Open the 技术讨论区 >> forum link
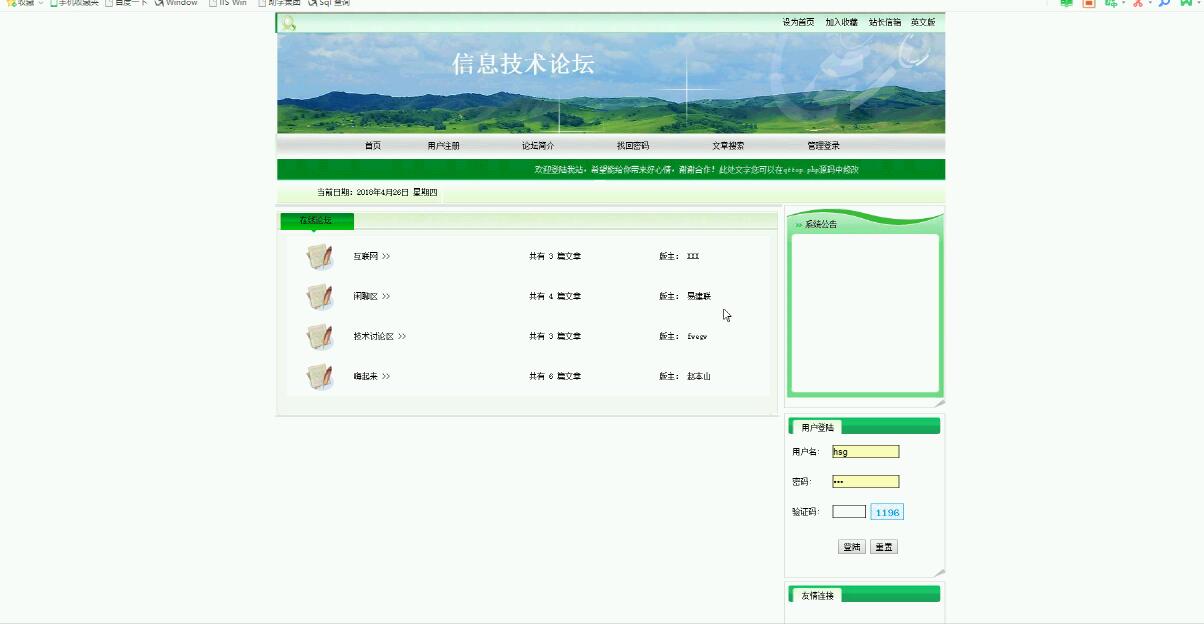 pyautogui.click(x=379, y=337)
